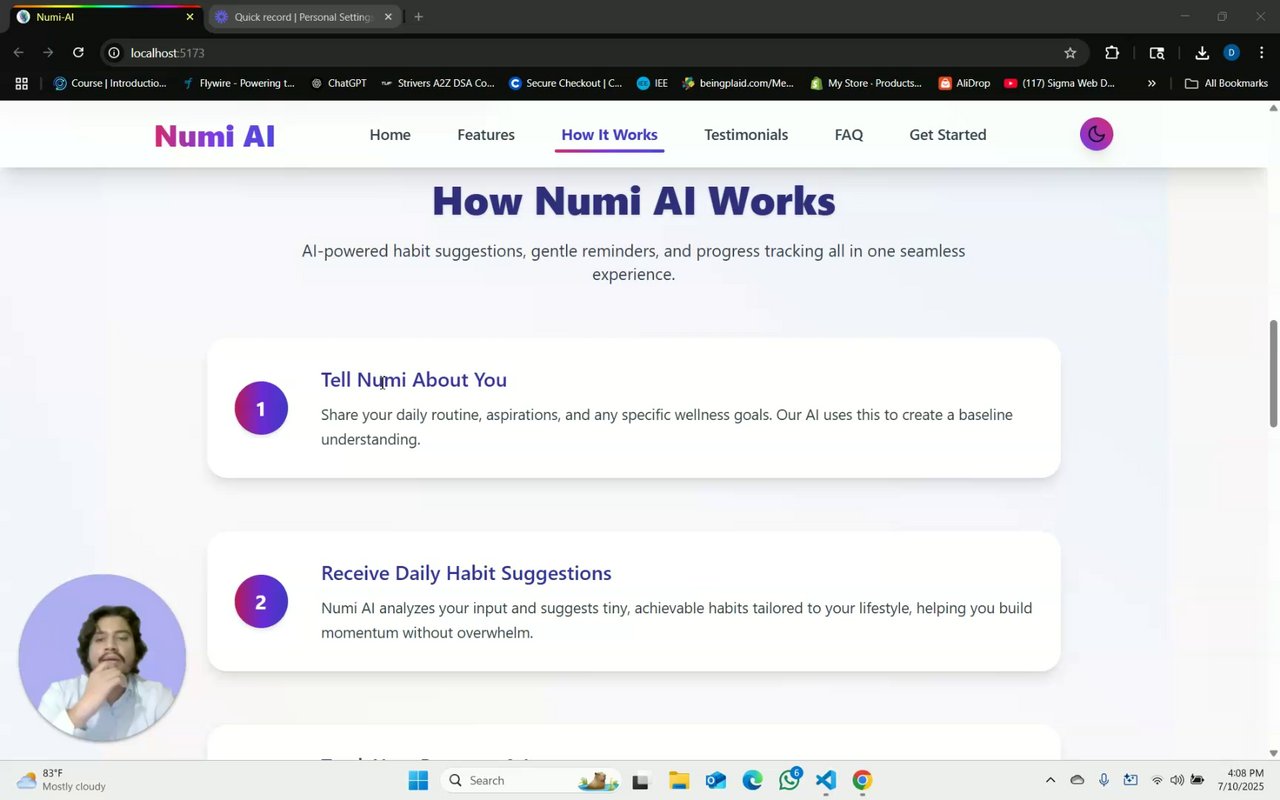Open Task View from the taskbar
This screenshot has height=800, width=1280.
point(641,780)
